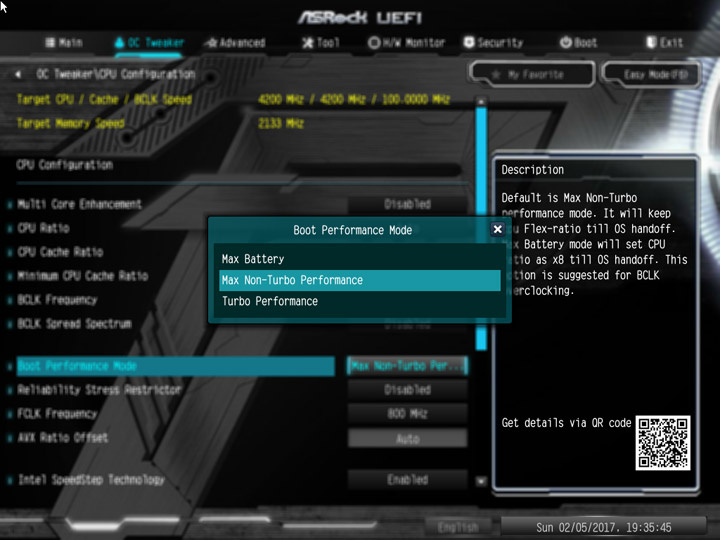
Task: Click the OC Tweaker flask icon
Action: pyautogui.click(x=119, y=43)
